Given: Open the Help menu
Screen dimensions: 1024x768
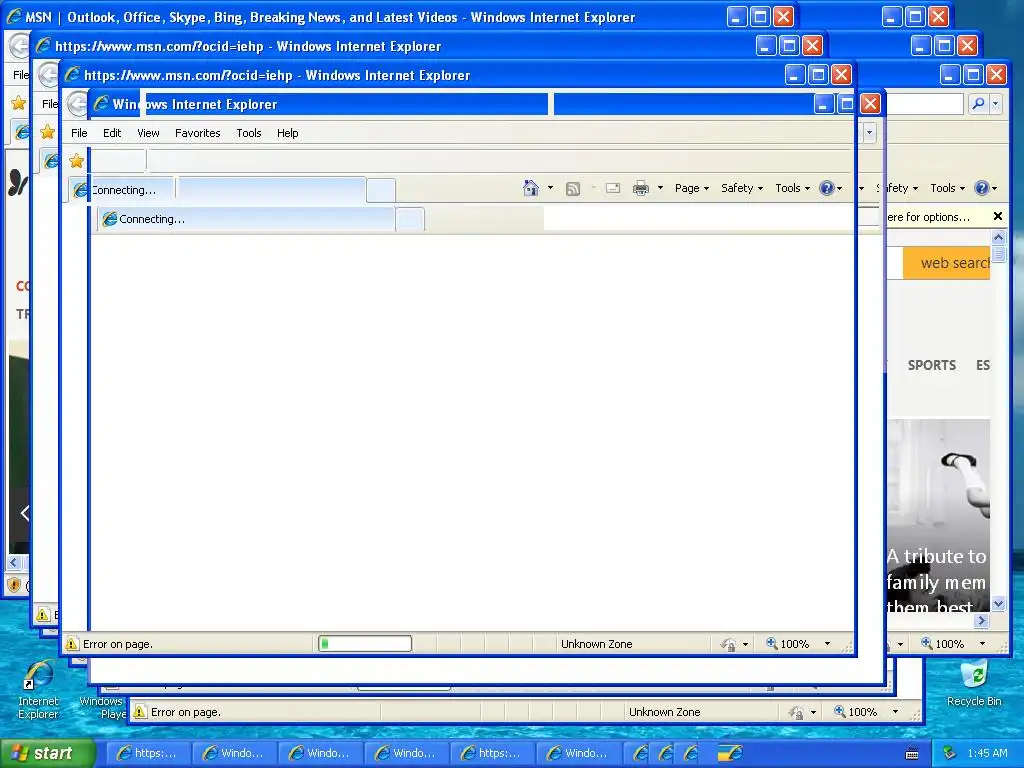Looking at the screenshot, I should (x=287, y=133).
